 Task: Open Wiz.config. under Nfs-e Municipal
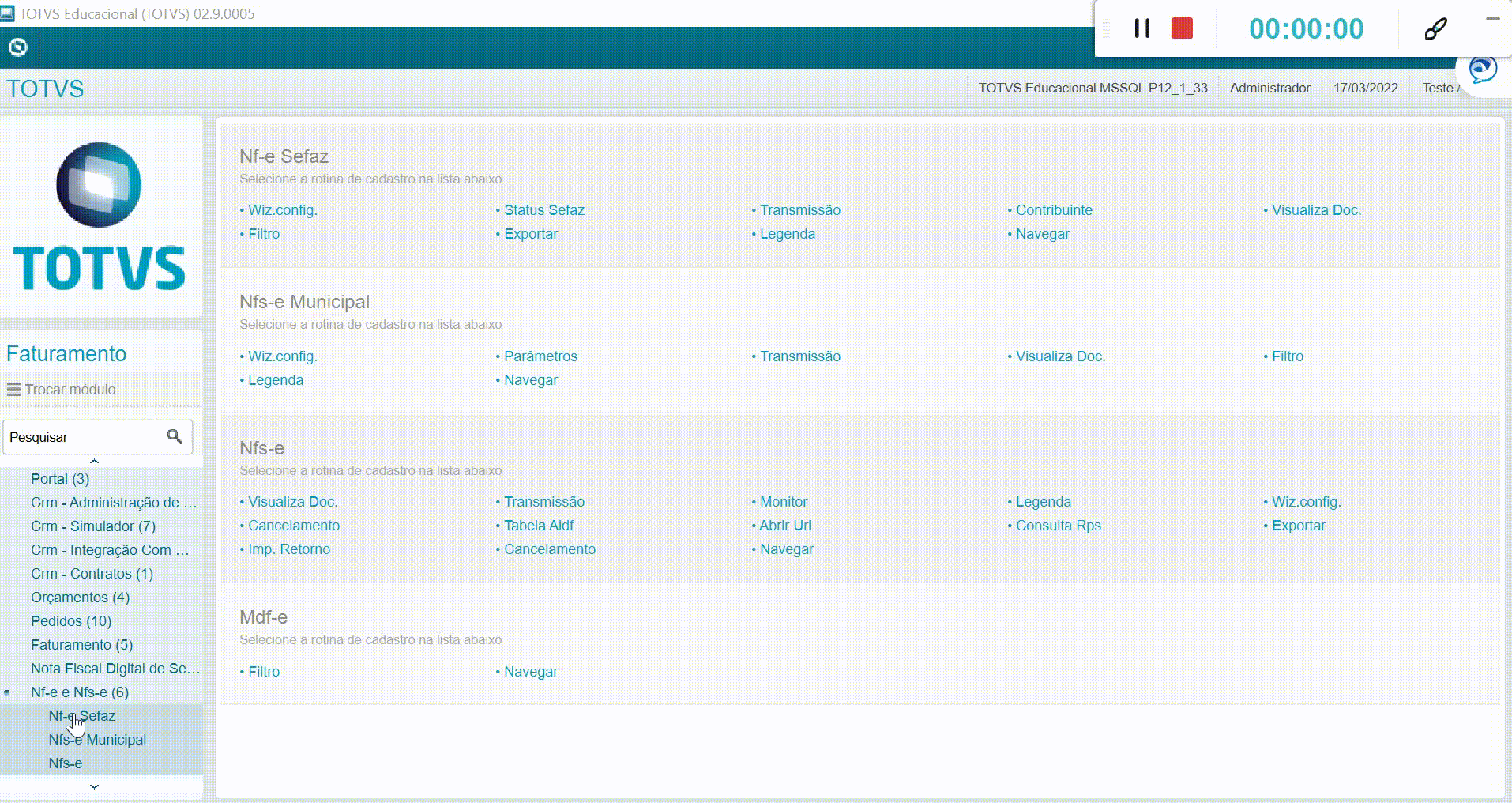click(x=283, y=356)
